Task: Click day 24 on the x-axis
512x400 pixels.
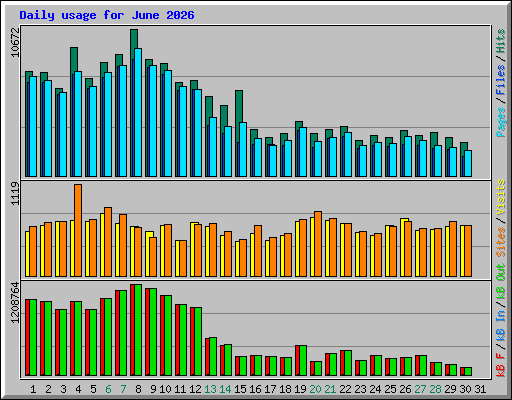Action: pos(375,389)
